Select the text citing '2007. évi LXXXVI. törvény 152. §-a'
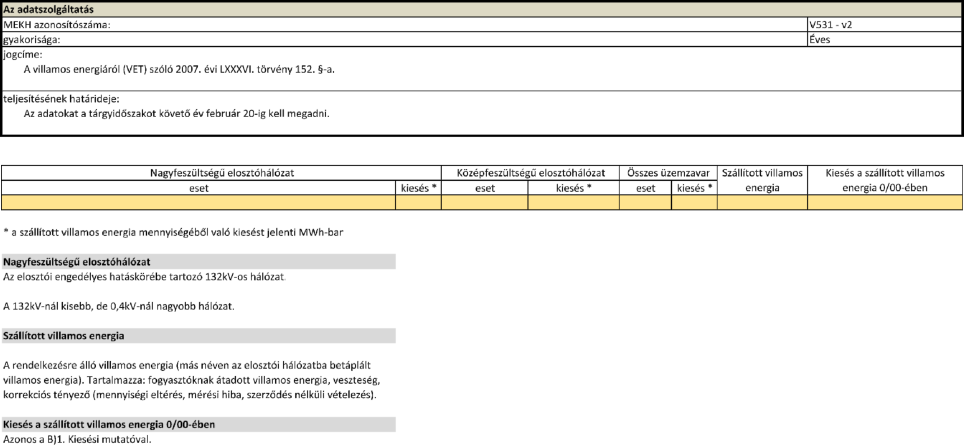The image size is (964, 447). point(180,69)
